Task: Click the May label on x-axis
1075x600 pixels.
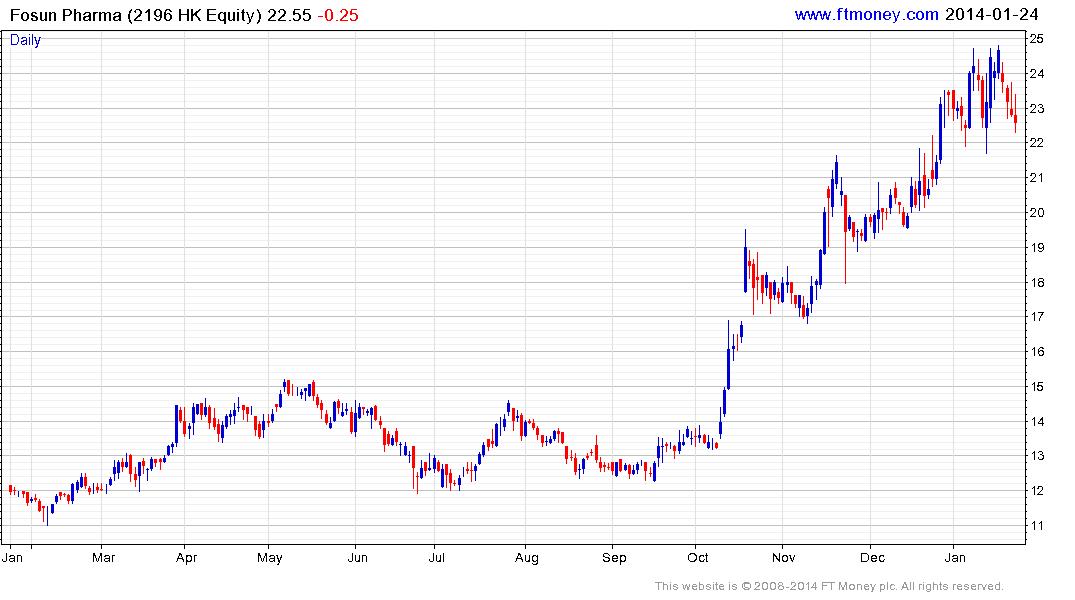Action: click(269, 557)
